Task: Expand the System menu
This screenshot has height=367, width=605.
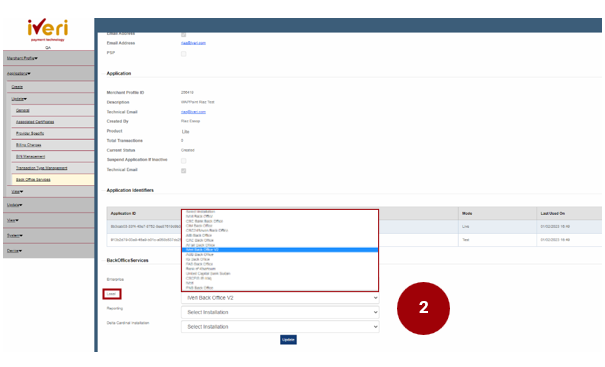Action: click(14, 235)
